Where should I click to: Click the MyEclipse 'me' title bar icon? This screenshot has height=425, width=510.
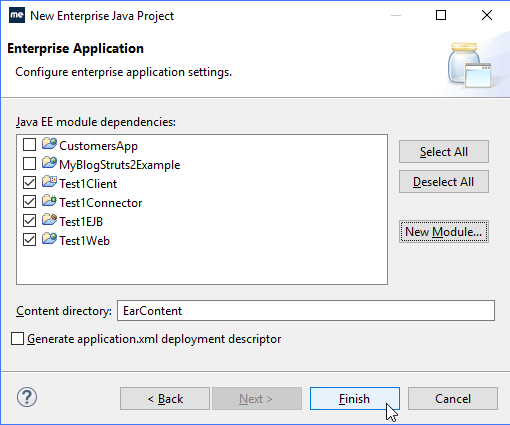[x=17, y=15]
